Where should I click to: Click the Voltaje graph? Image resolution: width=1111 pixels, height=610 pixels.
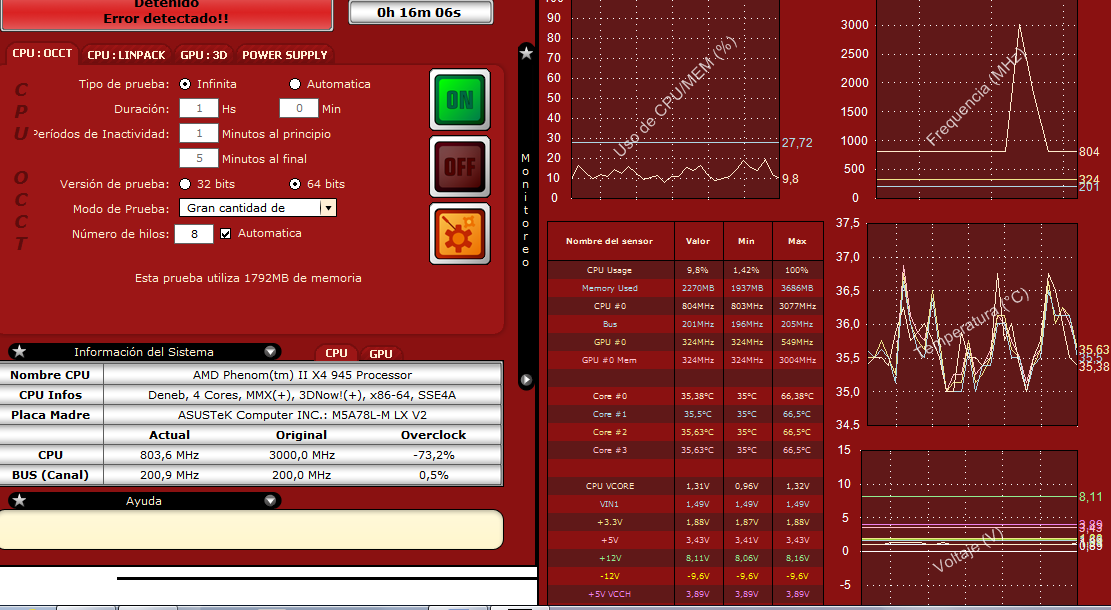[x=969, y=528]
